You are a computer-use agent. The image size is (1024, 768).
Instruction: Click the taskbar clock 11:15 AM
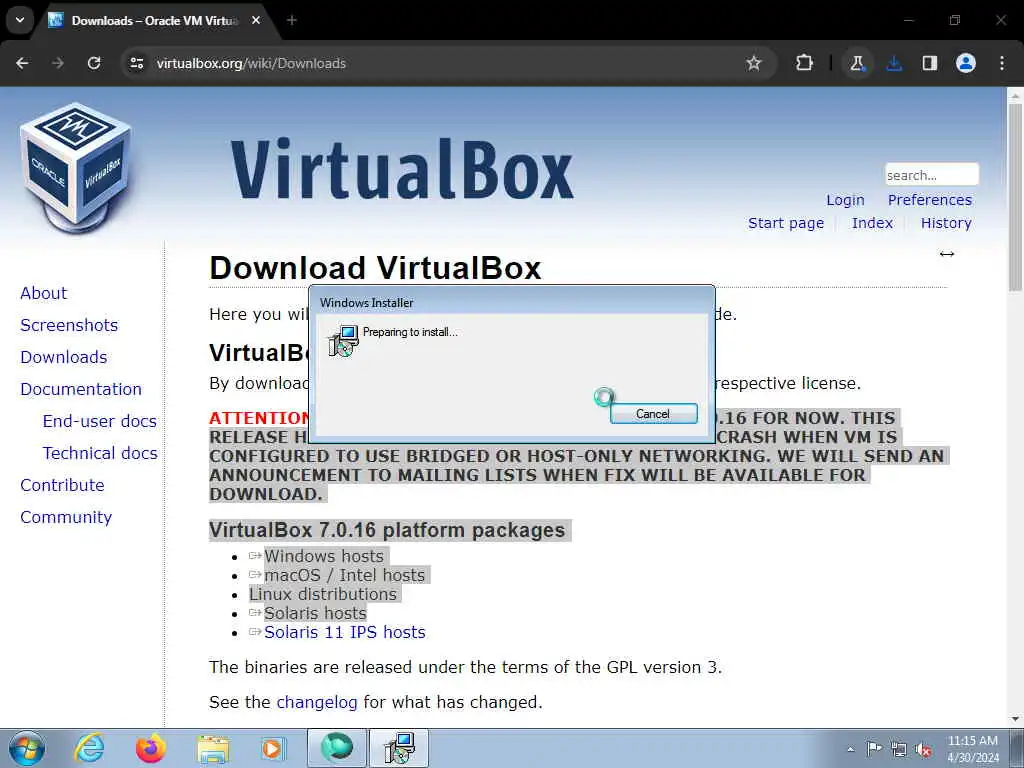[972, 741]
